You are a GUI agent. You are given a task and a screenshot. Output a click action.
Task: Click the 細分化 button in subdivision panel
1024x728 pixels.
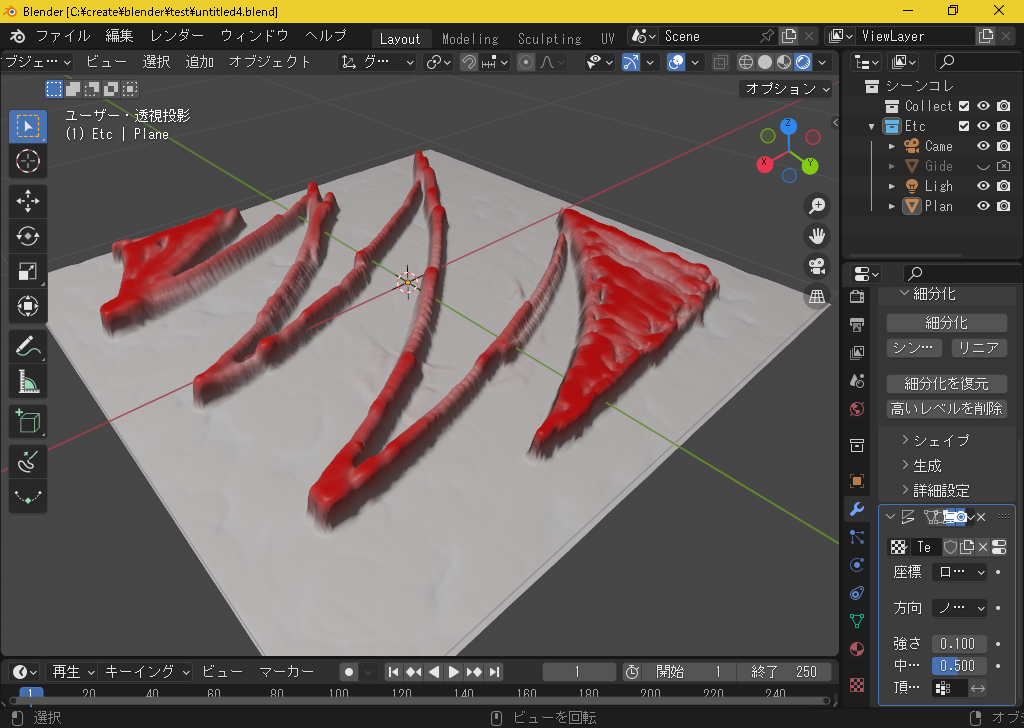pyautogui.click(x=946, y=322)
